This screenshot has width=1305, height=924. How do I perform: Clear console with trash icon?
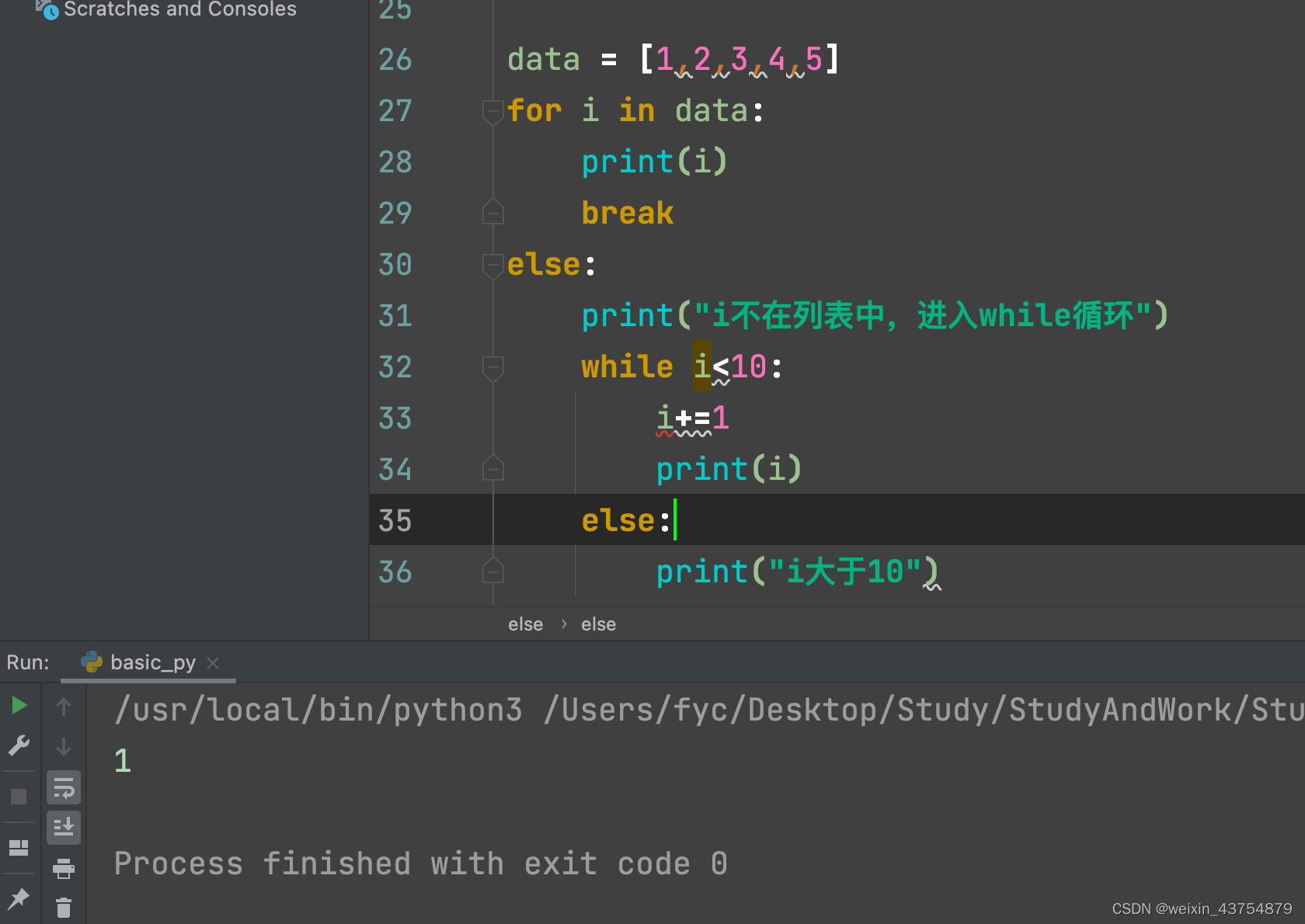(64, 907)
